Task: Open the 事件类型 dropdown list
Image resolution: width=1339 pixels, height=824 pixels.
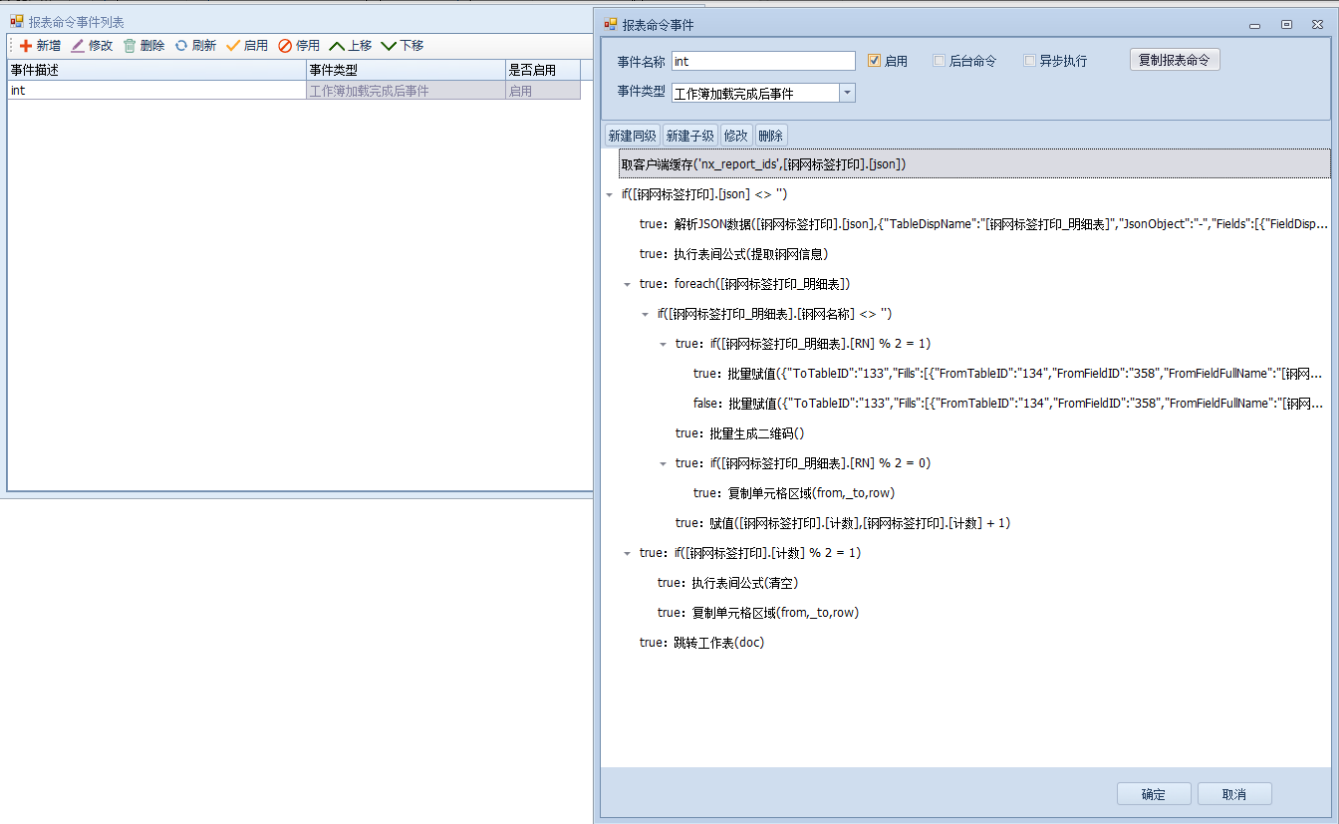Action: (x=847, y=93)
